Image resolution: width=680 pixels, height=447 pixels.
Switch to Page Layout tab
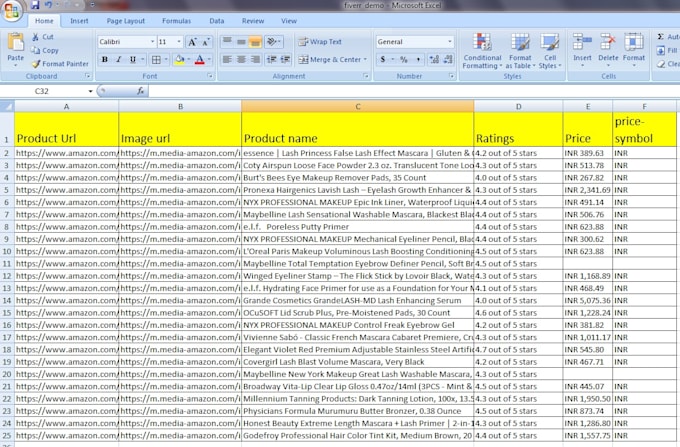pyautogui.click(x=125, y=21)
